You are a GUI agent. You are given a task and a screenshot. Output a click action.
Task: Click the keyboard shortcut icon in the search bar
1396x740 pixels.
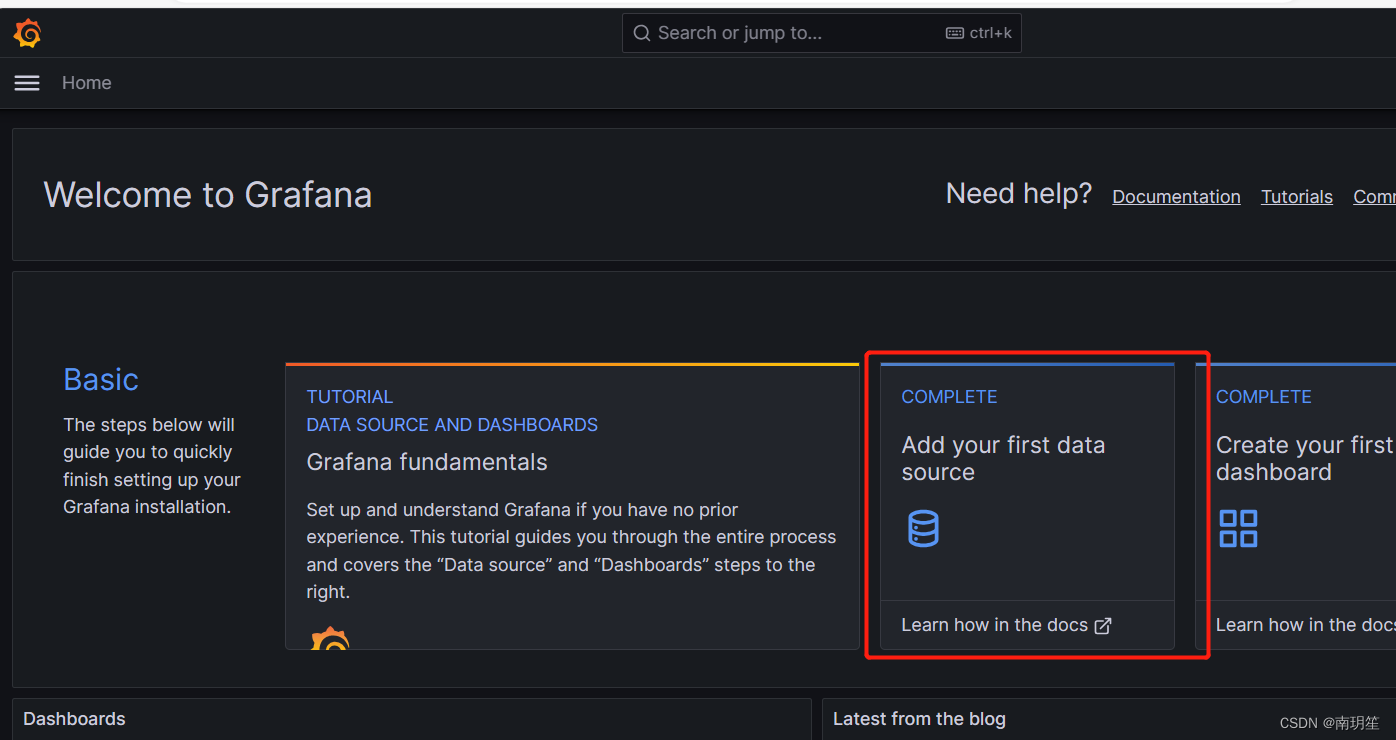pos(954,32)
